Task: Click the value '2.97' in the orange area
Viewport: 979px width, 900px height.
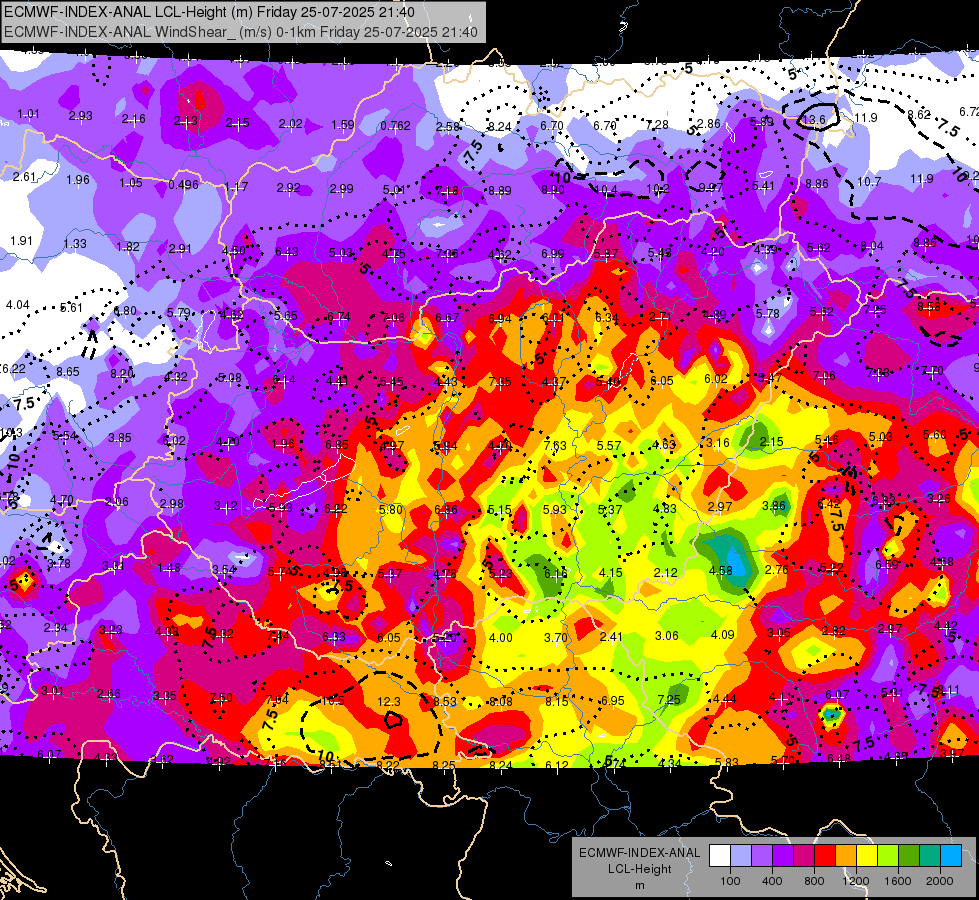Action: pyautogui.click(x=720, y=506)
